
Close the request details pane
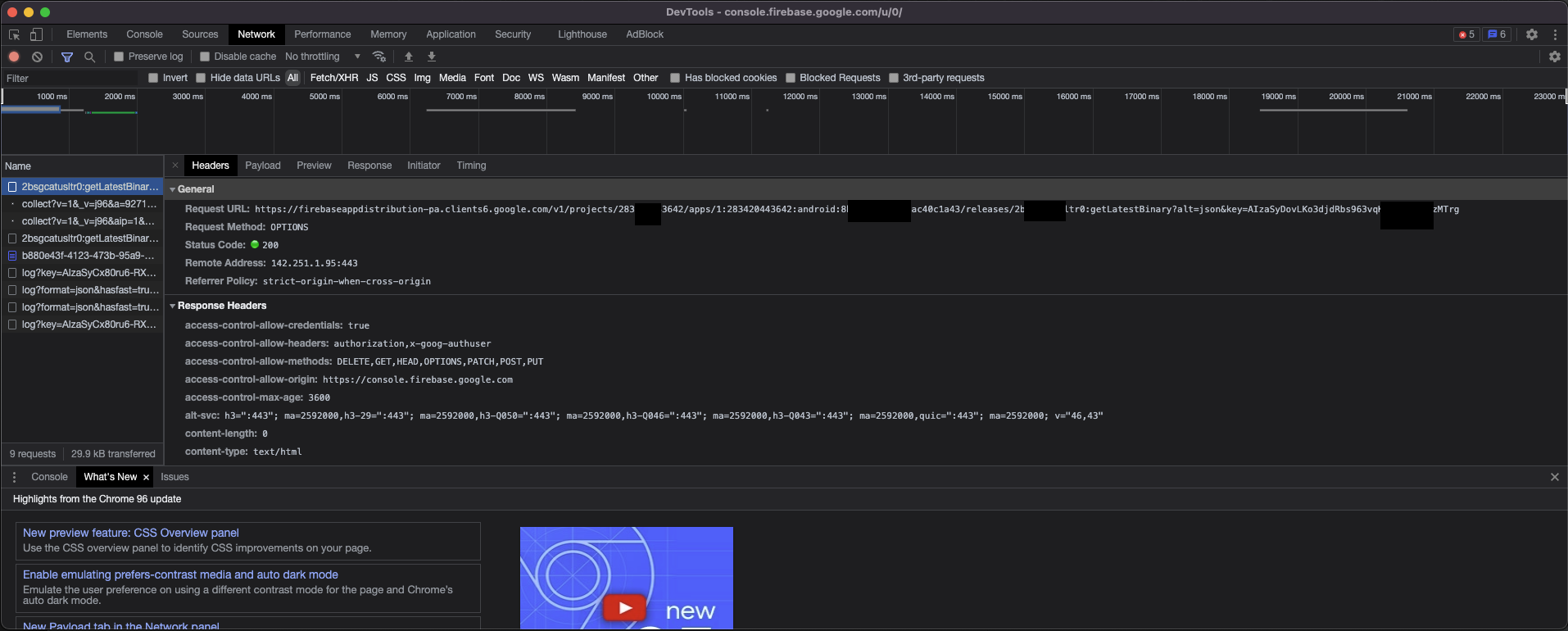coord(174,166)
